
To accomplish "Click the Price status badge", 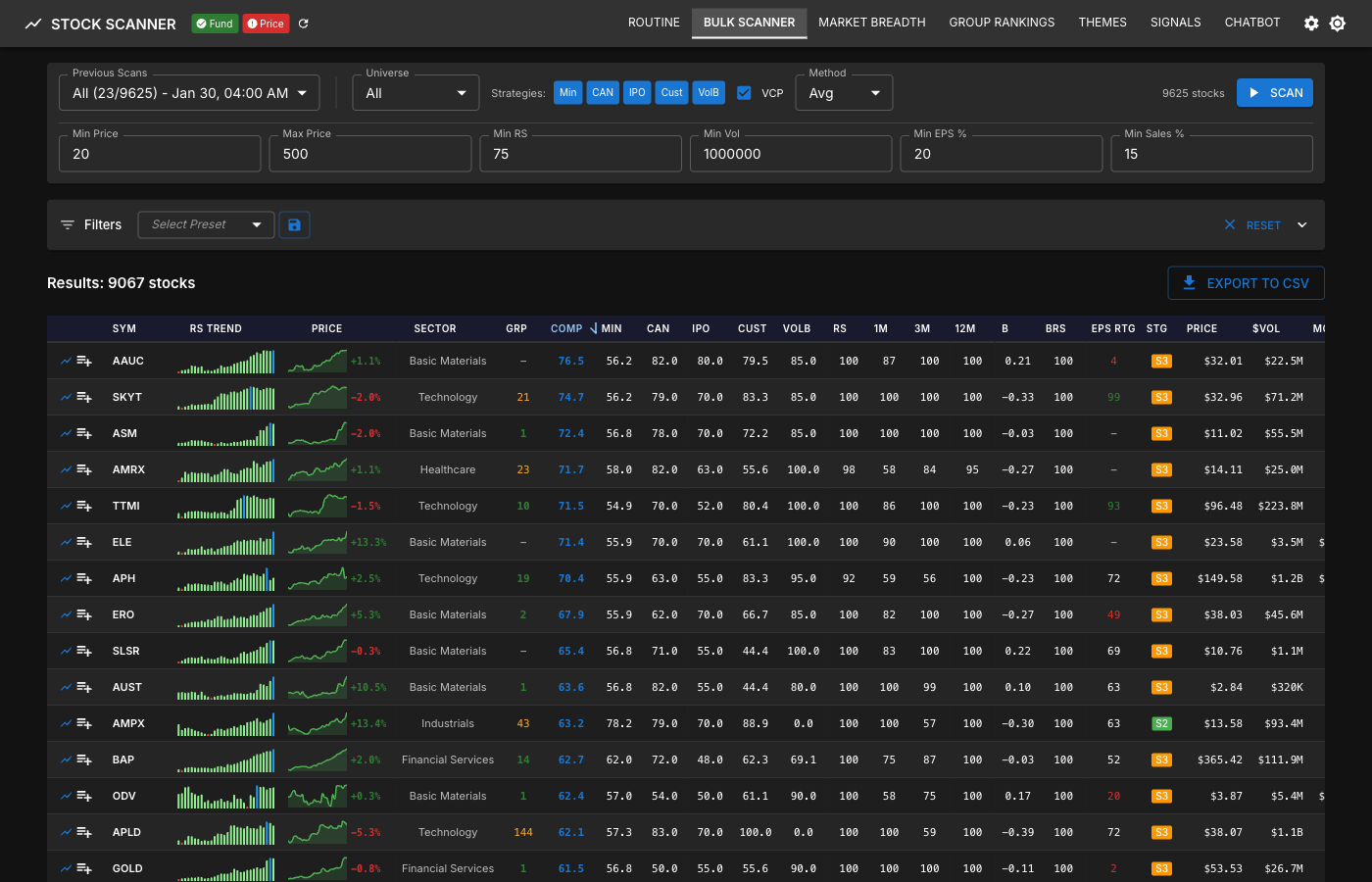I will tap(266, 24).
